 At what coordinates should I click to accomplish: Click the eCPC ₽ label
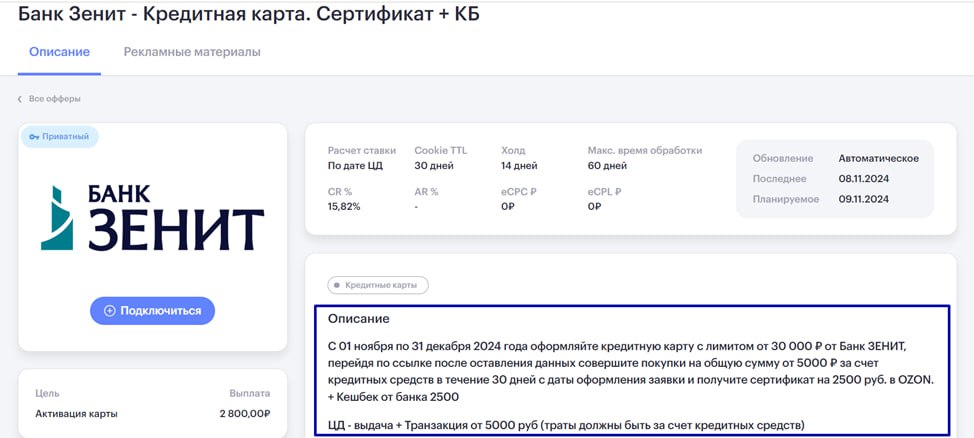point(519,192)
